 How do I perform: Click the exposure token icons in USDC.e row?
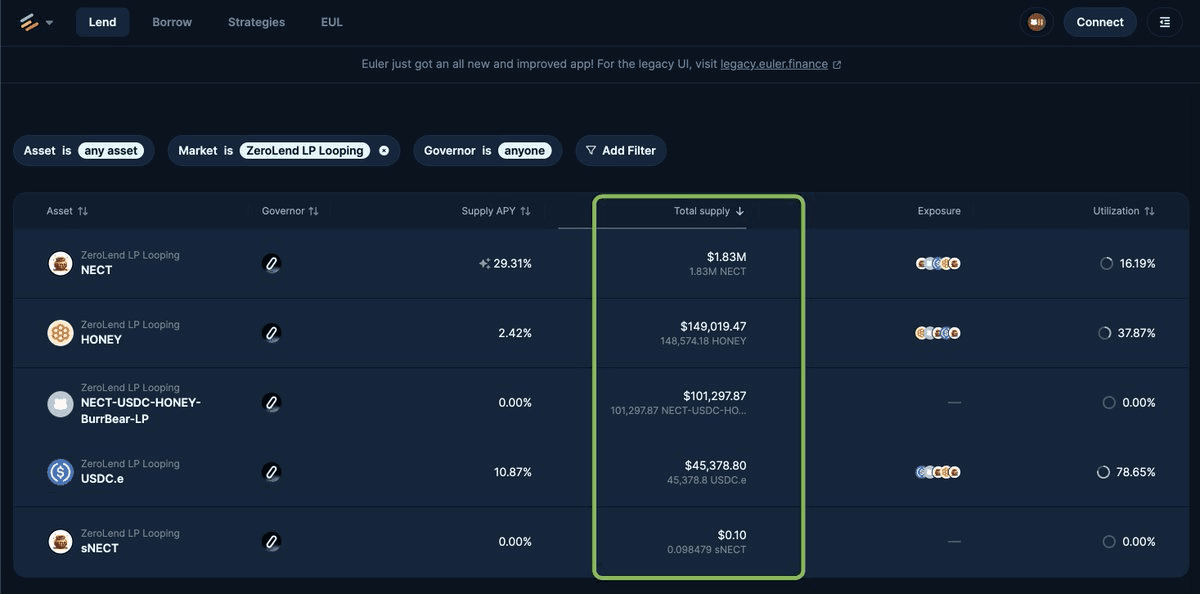938,472
